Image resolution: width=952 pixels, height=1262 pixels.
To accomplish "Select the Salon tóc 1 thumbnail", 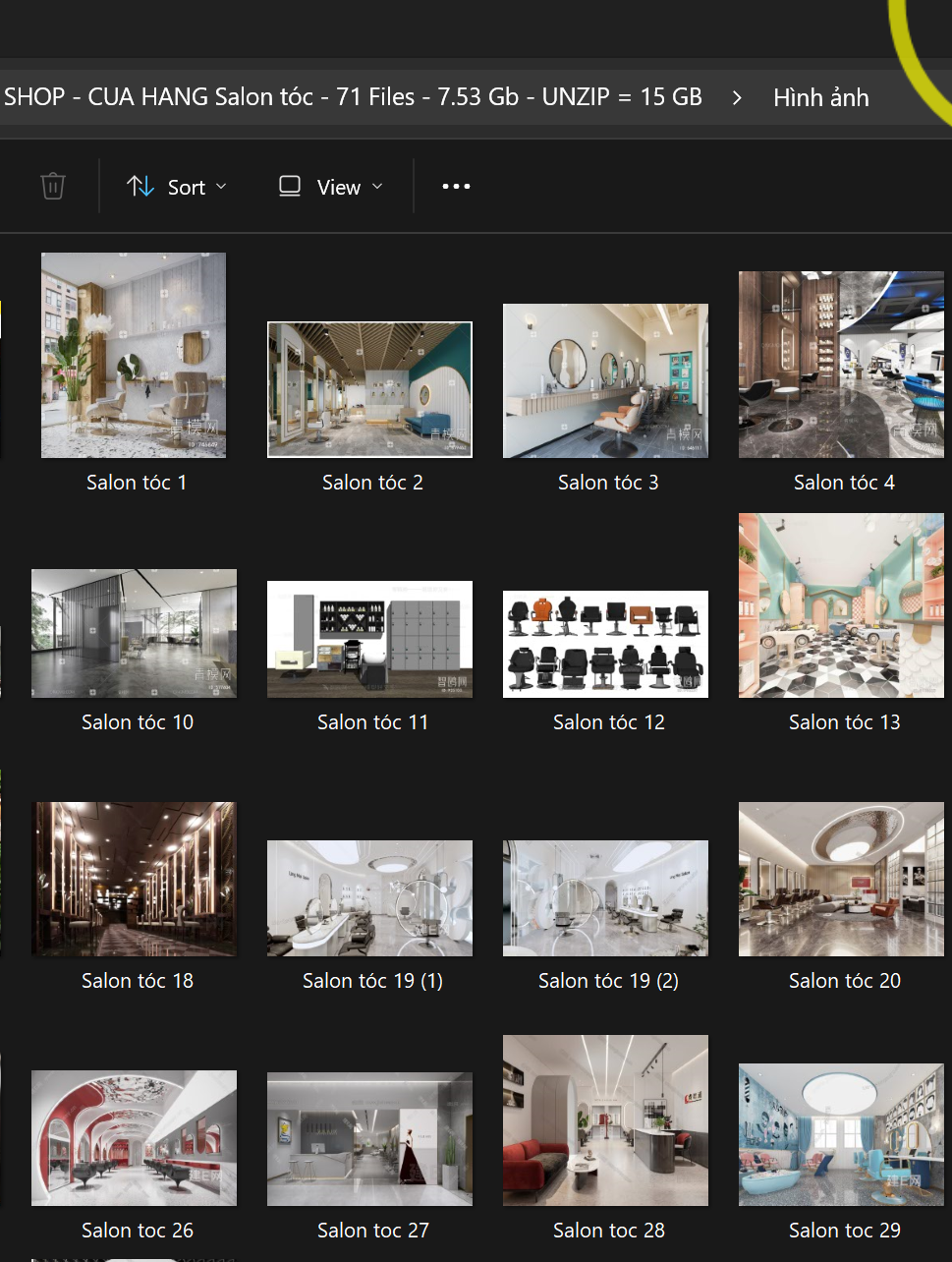I will click(x=134, y=355).
